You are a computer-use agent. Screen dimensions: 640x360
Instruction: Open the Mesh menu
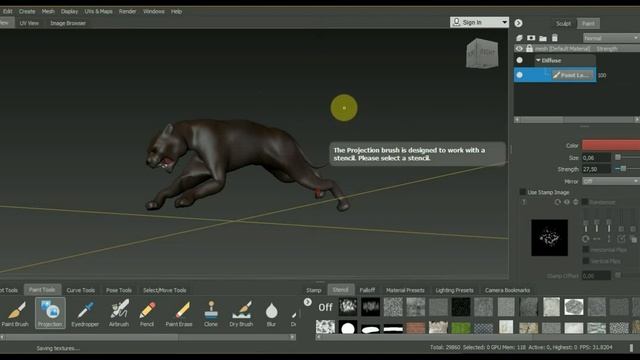click(48, 11)
